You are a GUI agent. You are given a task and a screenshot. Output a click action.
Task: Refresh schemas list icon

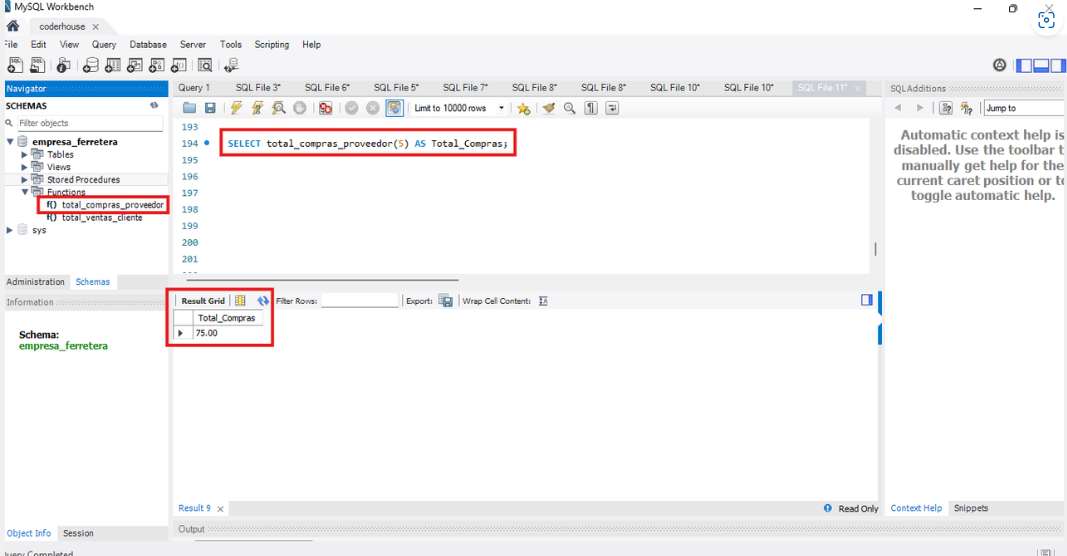click(x=154, y=105)
